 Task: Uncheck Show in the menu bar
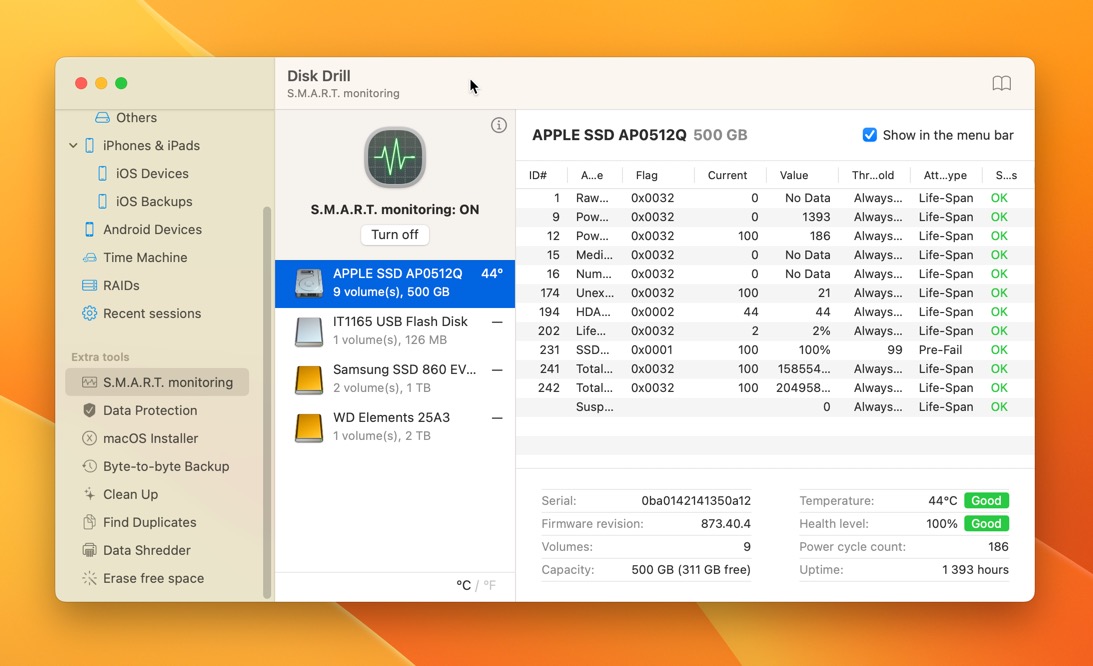869,135
